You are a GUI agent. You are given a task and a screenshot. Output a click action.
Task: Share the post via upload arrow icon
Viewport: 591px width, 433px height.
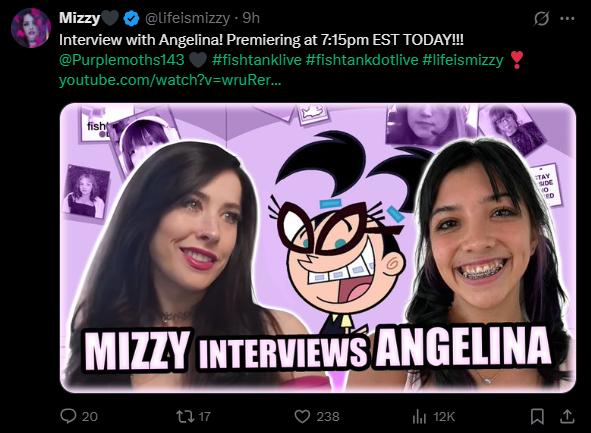point(567,416)
